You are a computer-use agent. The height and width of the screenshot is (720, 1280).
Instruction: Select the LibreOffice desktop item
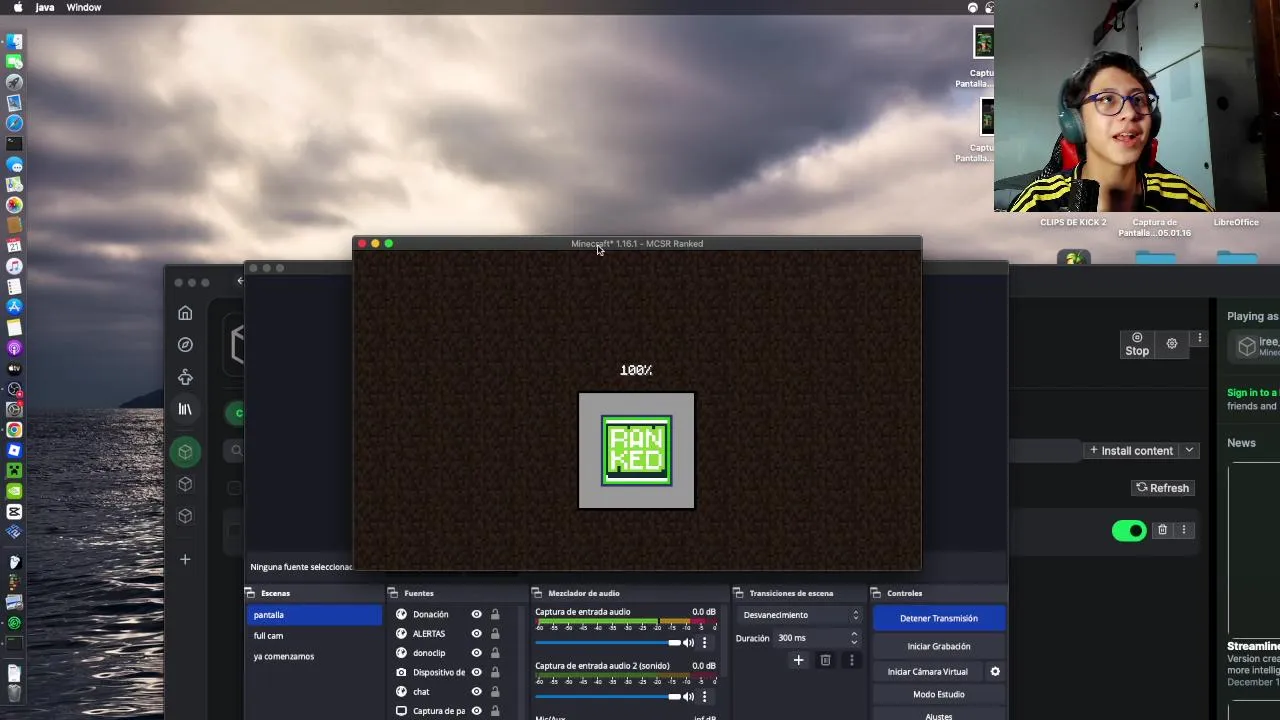[1236, 222]
